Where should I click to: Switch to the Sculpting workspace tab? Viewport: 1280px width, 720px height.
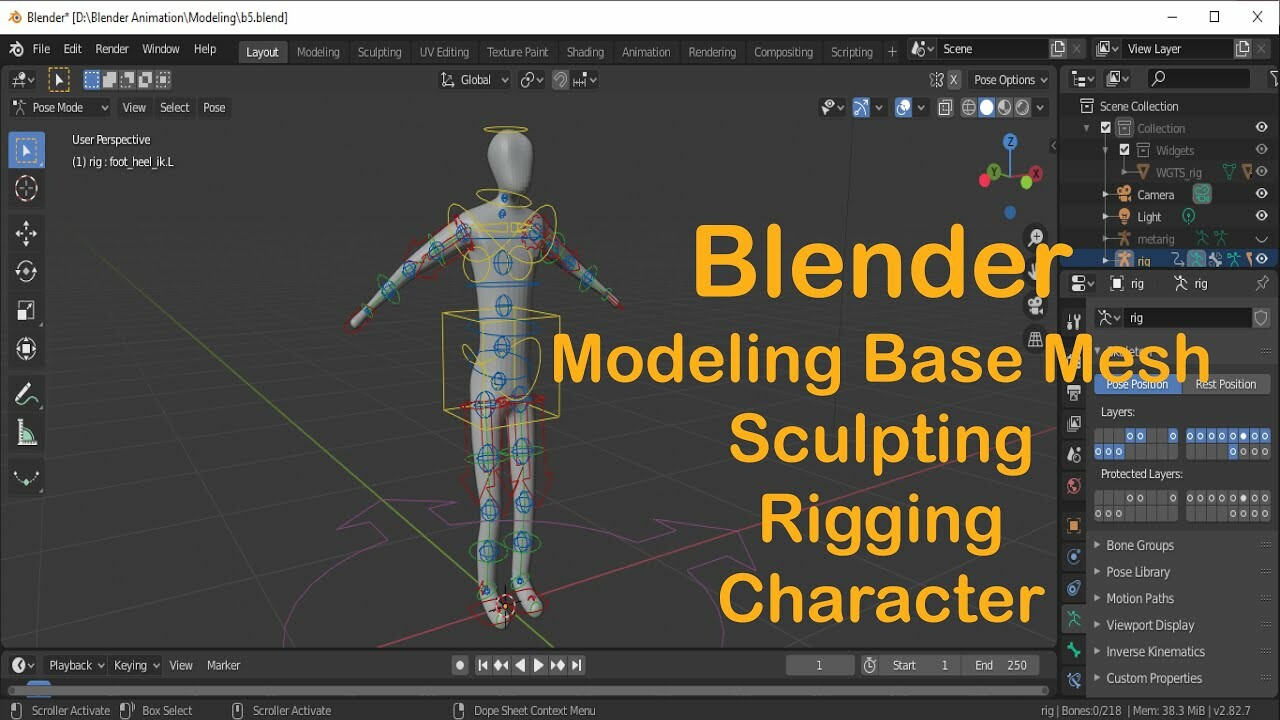pyautogui.click(x=379, y=52)
